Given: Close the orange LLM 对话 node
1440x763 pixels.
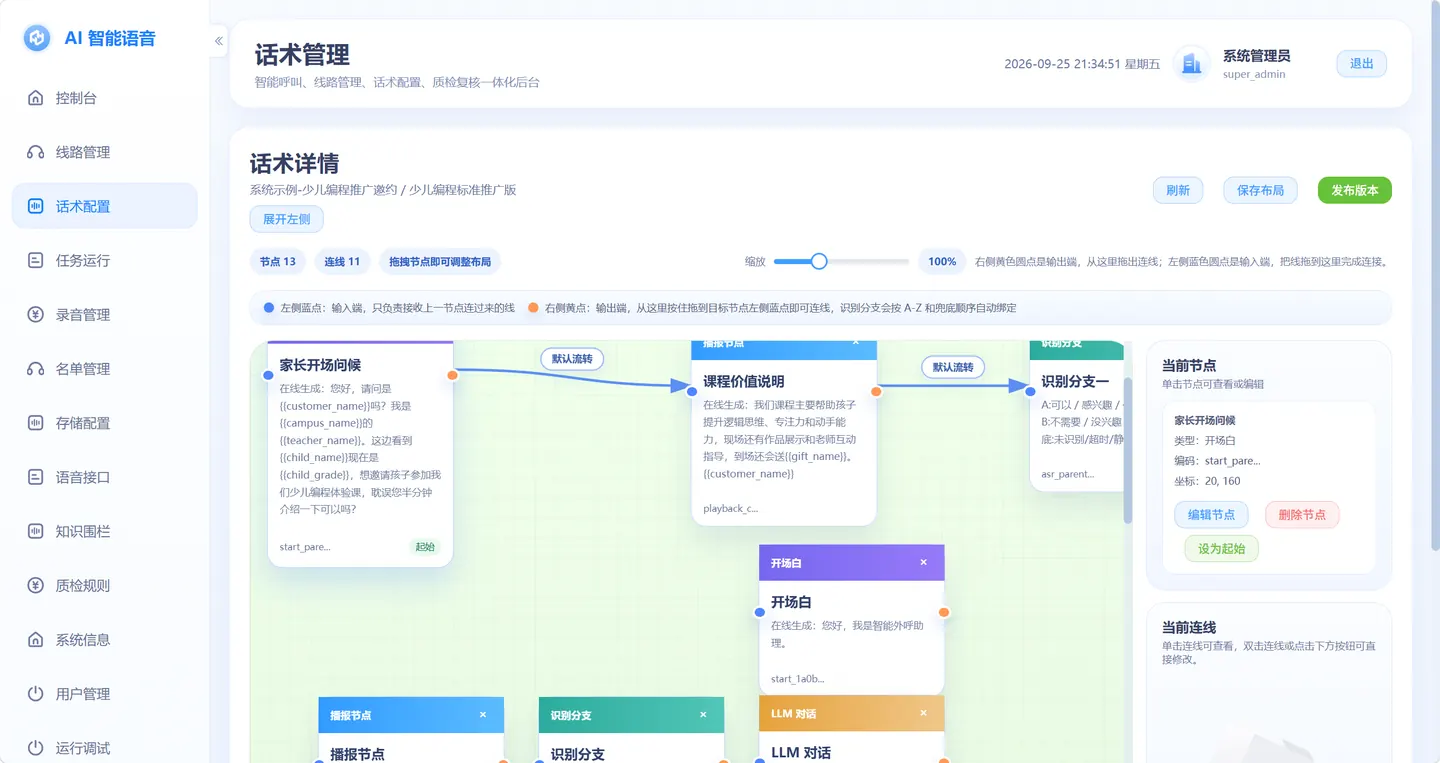Looking at the screenshot, I should pos(923,714).
